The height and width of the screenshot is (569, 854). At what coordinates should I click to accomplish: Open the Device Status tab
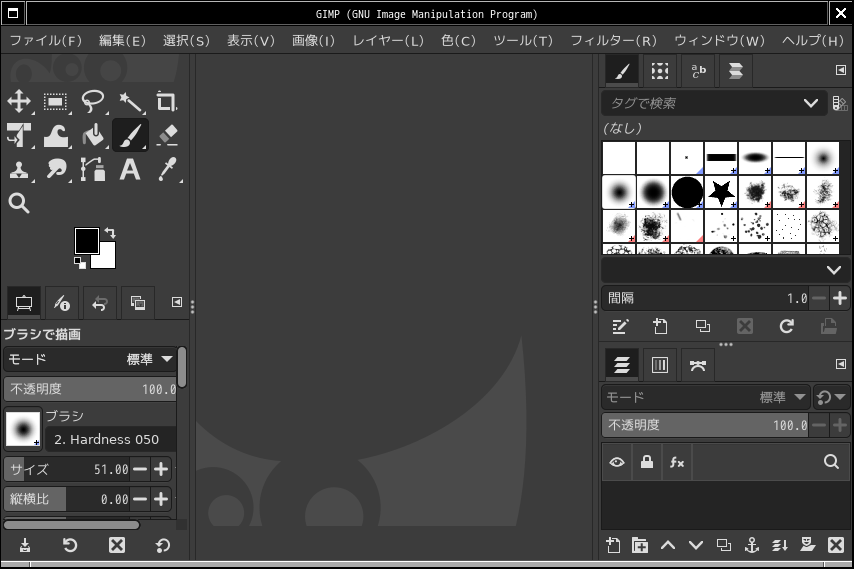[x=62, y=303]
